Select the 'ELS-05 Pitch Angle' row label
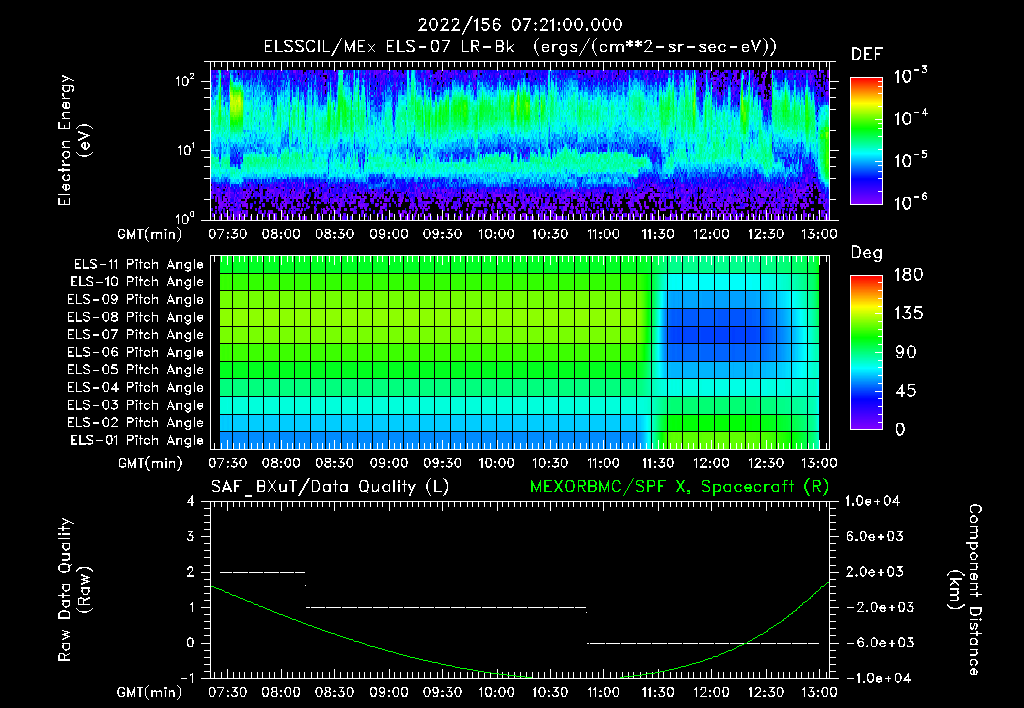The height and width of the screenshot is (708, 1024). [135, 370]
